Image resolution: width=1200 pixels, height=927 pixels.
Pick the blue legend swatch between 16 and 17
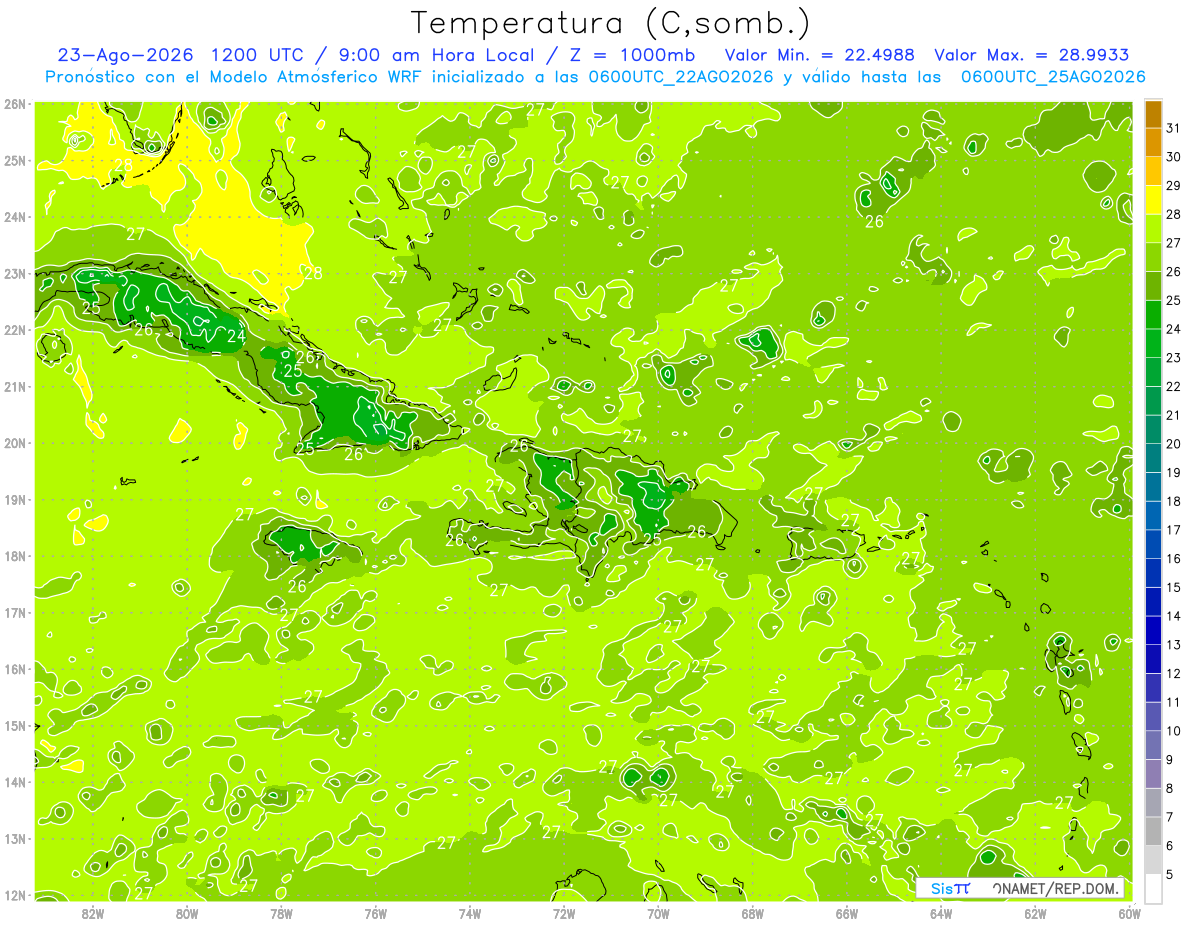tap(1153, 544)
